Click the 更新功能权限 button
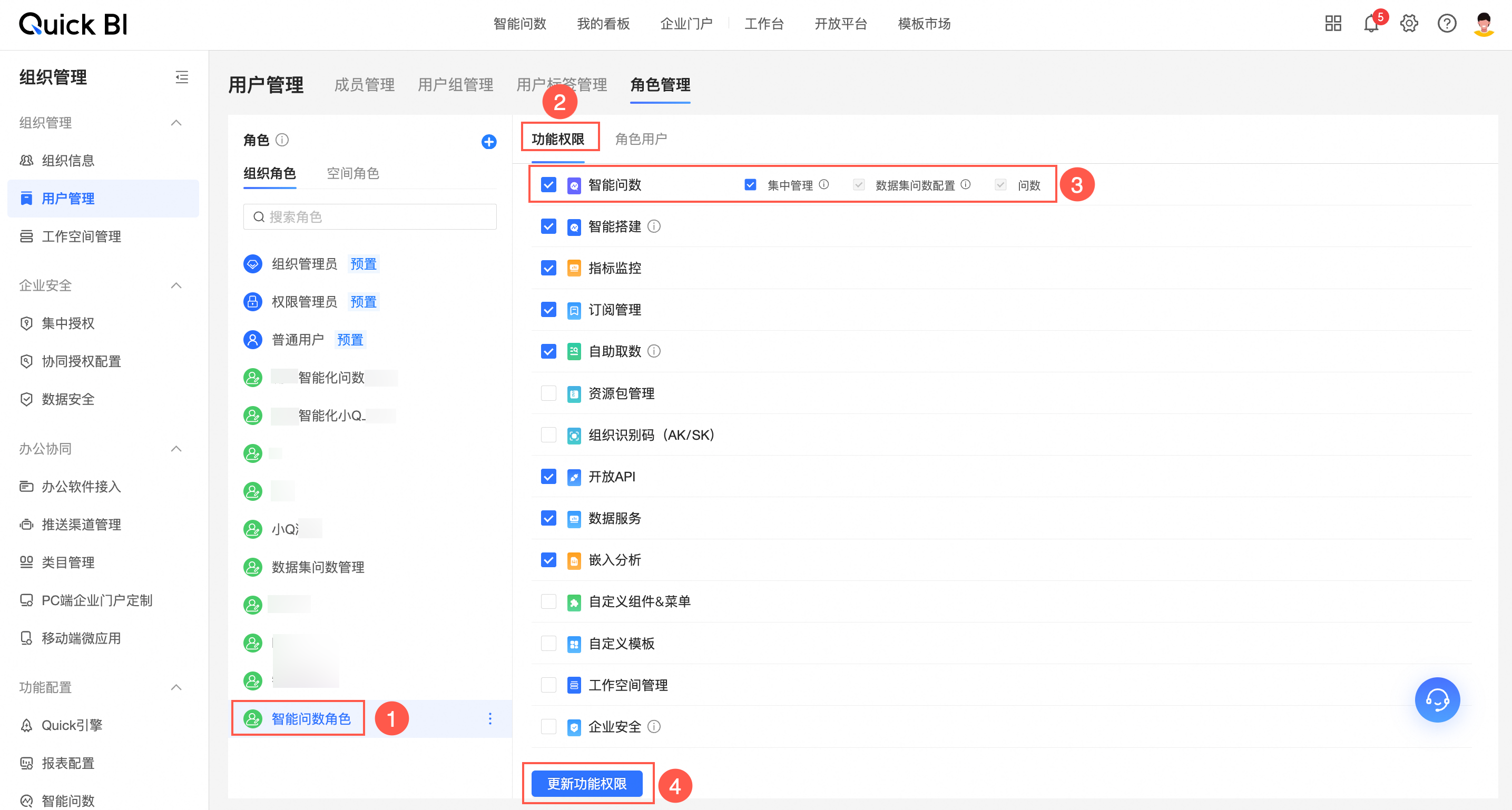Image resolution: width=1512 pixels, height=810 pixels. [586, 784]
